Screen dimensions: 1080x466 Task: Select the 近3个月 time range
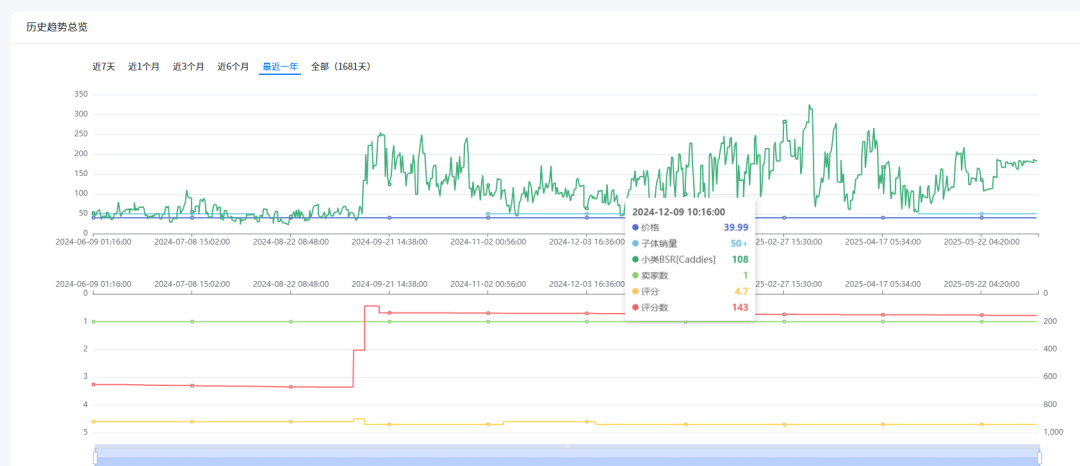coord(188,67)
